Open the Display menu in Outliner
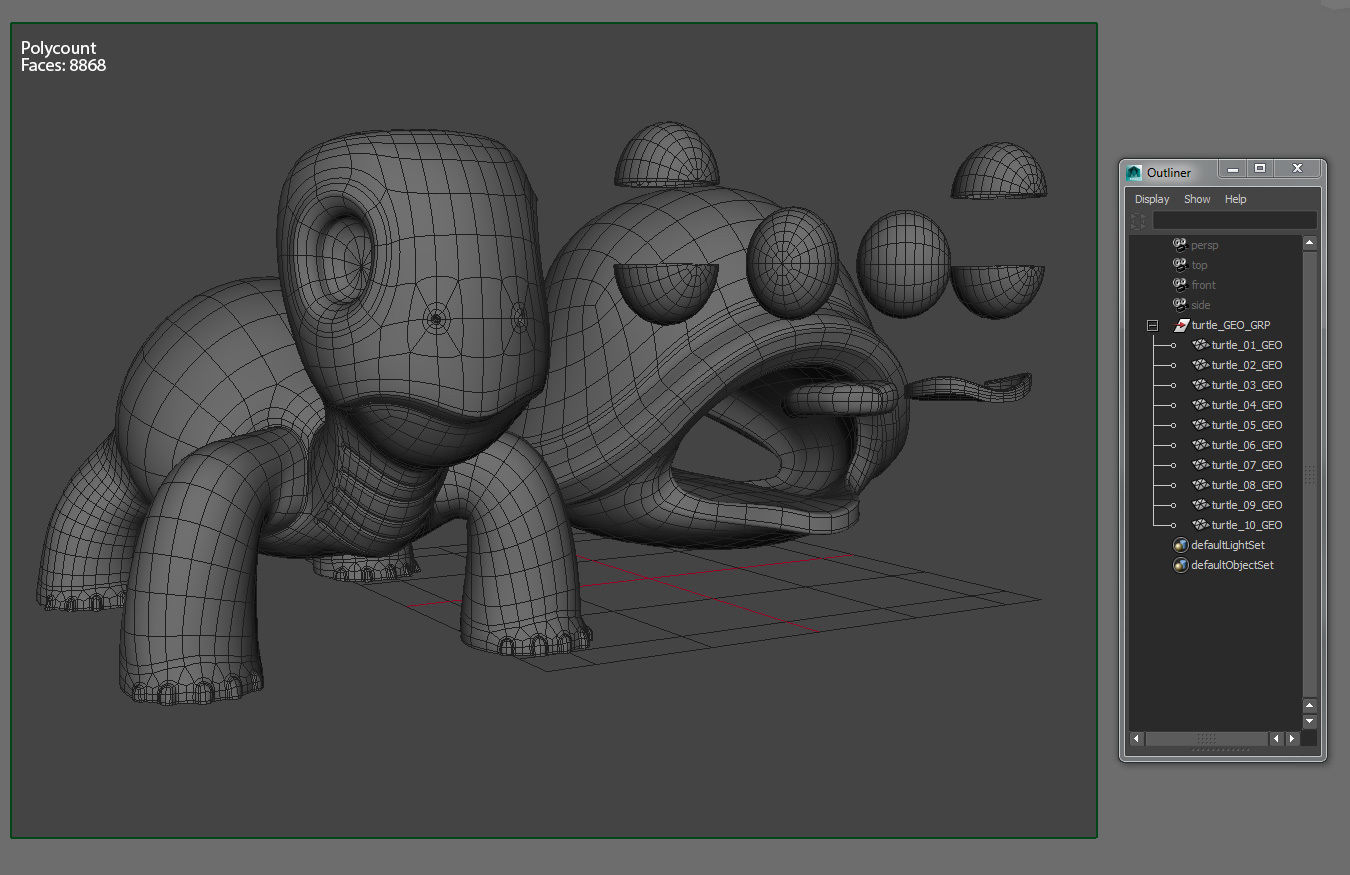Screen dimensions: 1350x875 pos(1152,199)
